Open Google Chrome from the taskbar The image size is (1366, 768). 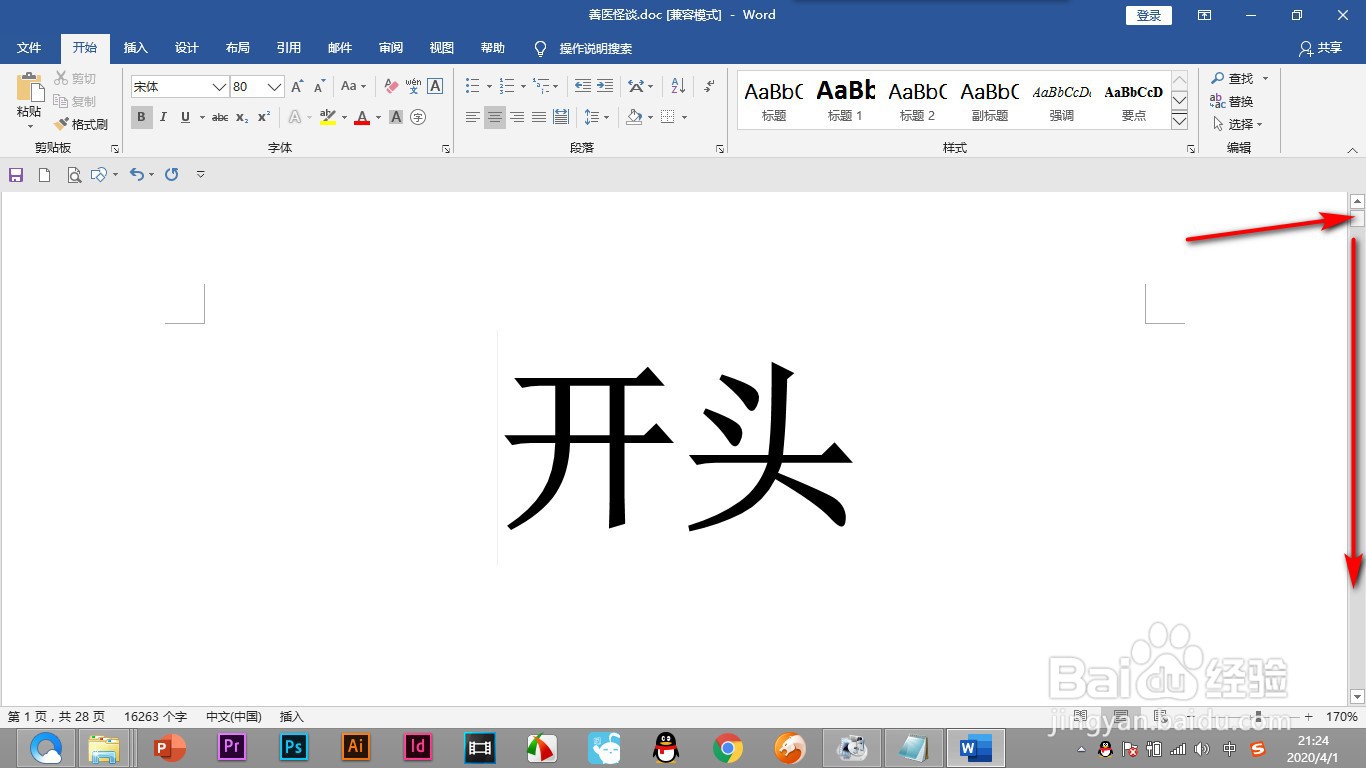(x=728, y=747)
